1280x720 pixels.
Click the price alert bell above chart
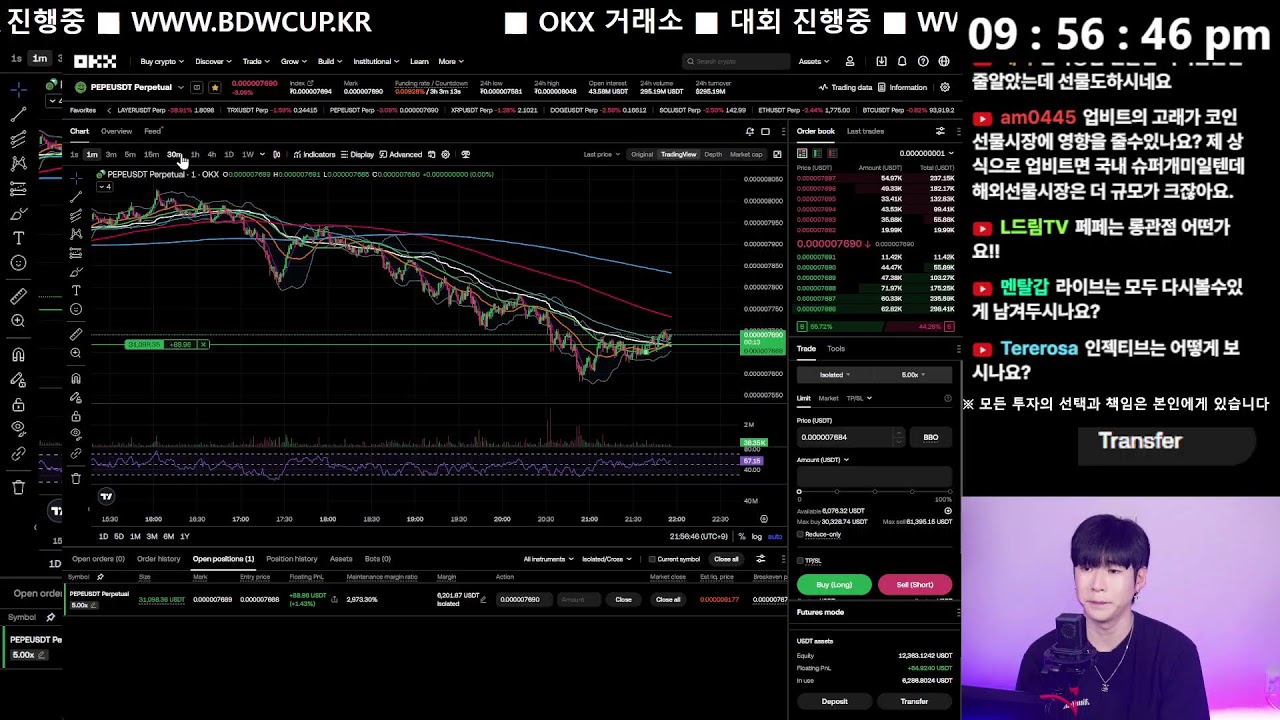click(x=749, y=131)
